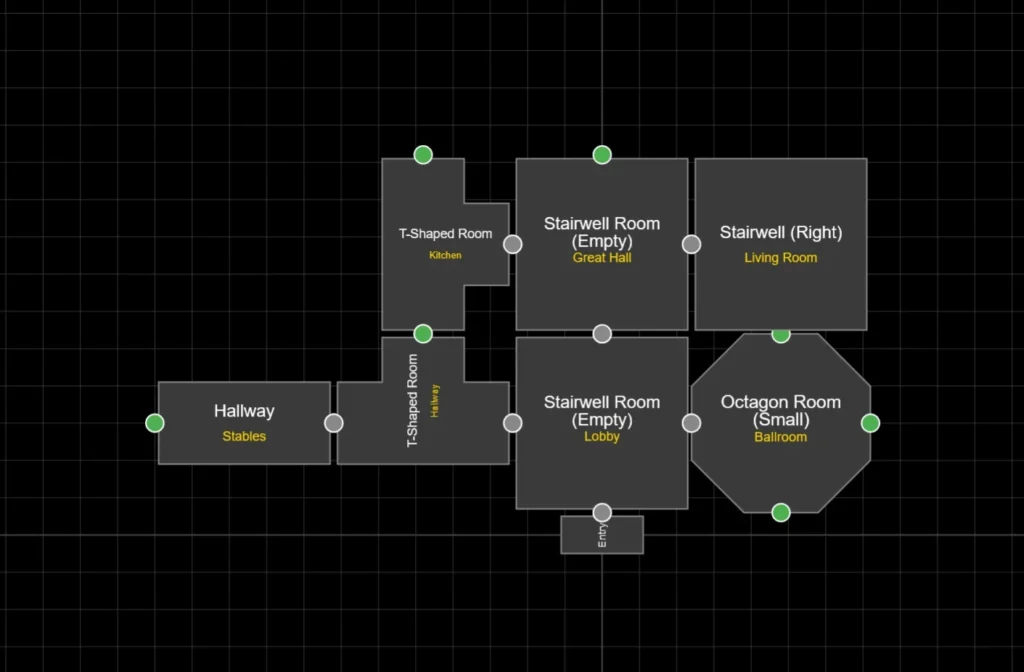Click green connector on Ballroom's right side

click(x=870, y=423)
